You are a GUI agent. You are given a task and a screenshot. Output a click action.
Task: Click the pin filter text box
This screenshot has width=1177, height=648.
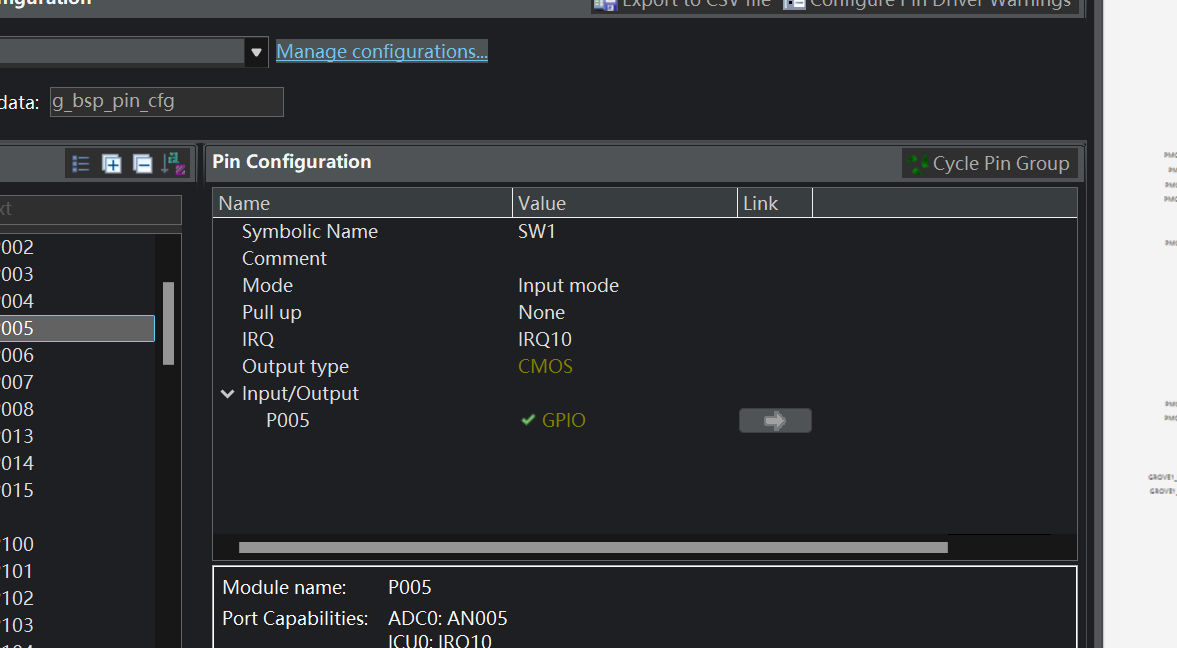click(90, 209)
